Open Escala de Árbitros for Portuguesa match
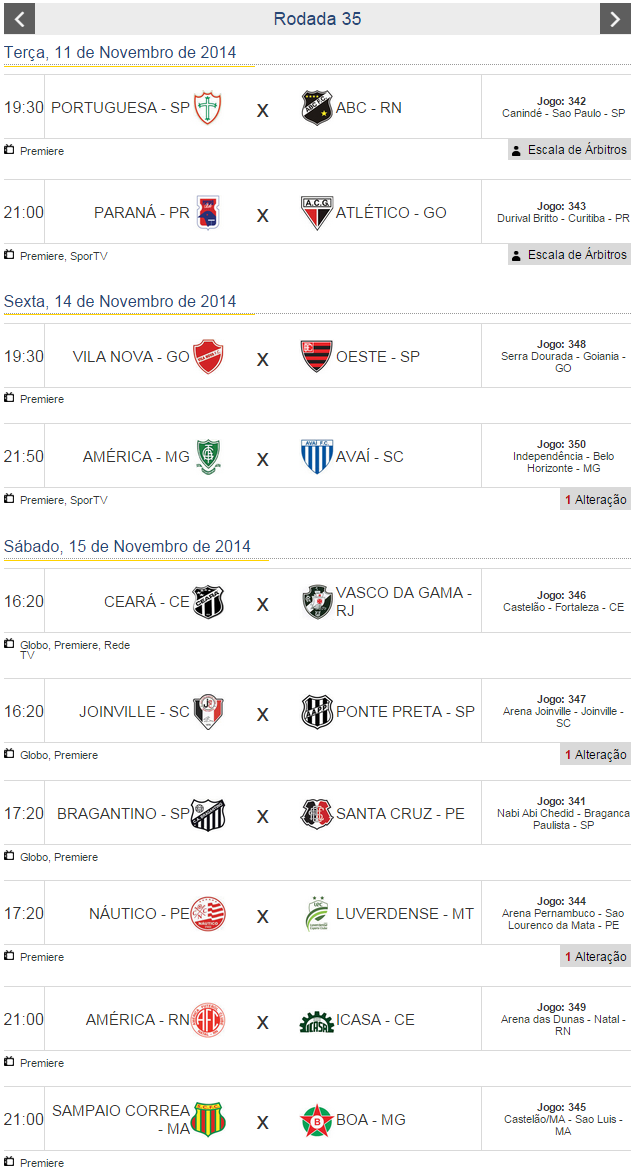This screenshot has height=1170, width=635. click(569, 150)
